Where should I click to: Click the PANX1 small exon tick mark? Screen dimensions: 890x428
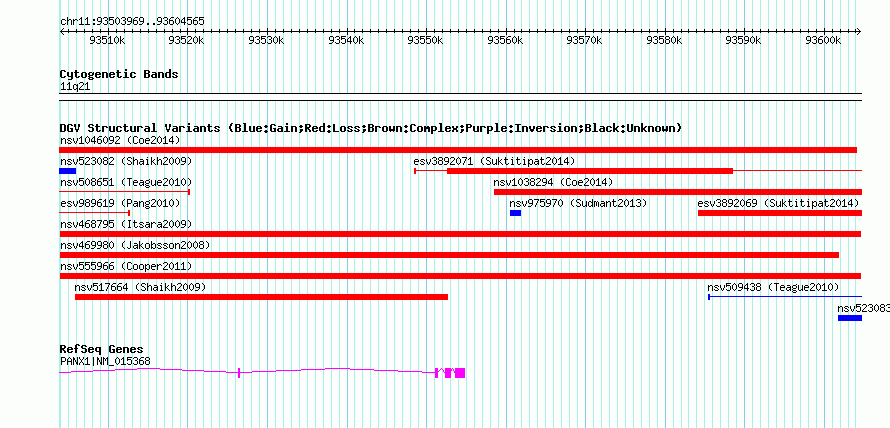tap(239, 372)
